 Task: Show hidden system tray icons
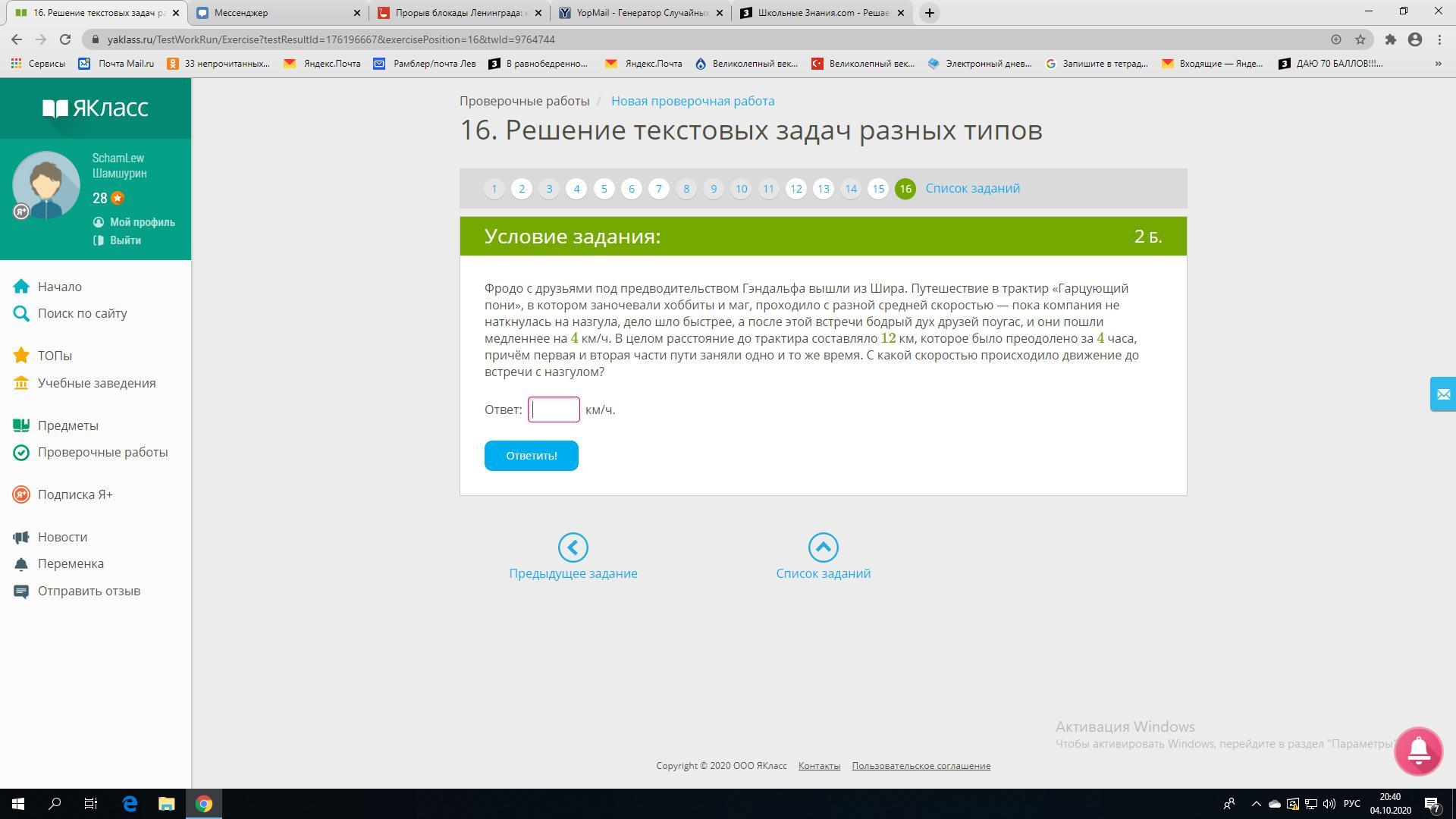1256,804
